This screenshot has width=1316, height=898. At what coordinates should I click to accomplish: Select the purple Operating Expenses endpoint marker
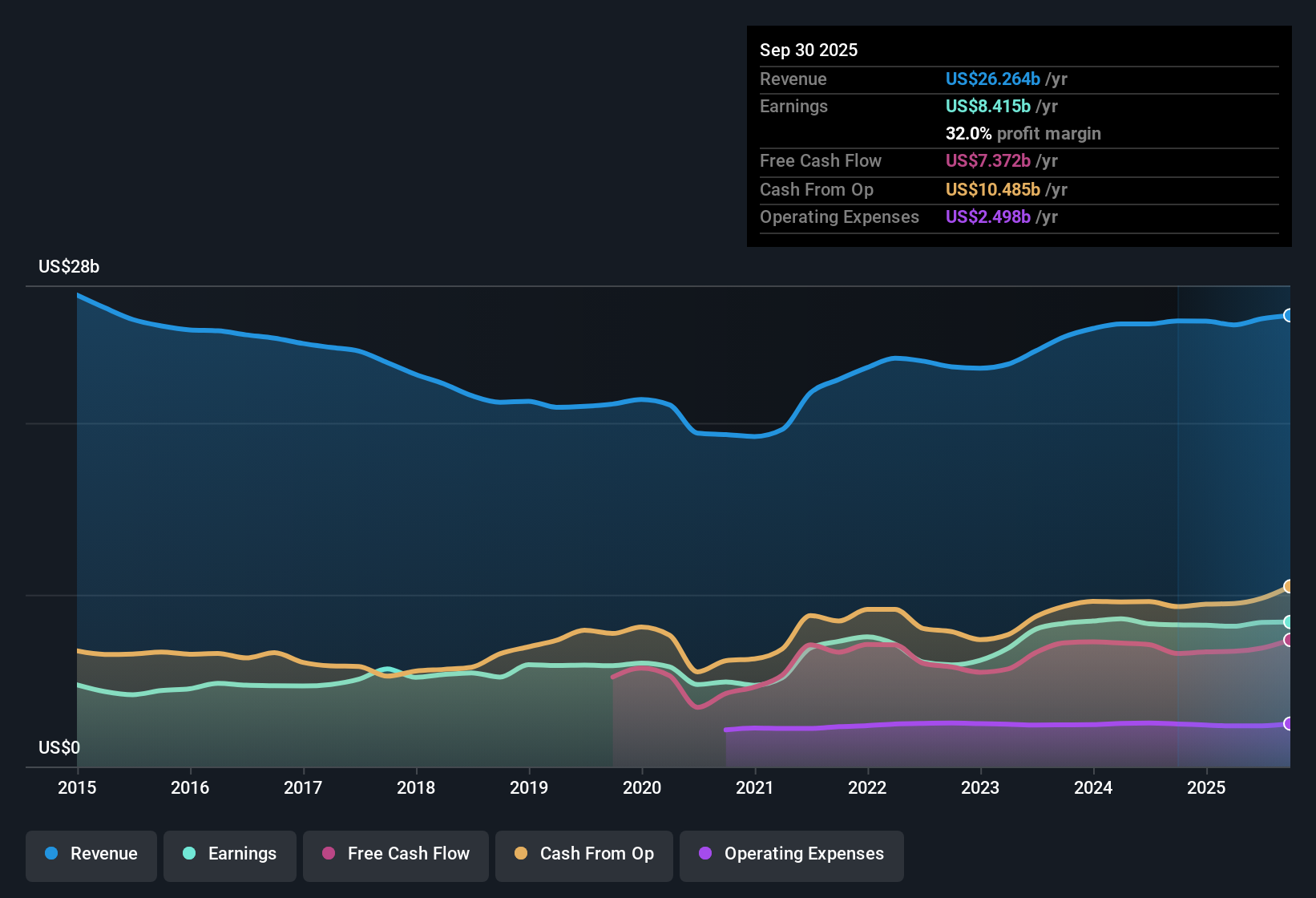1289,723
